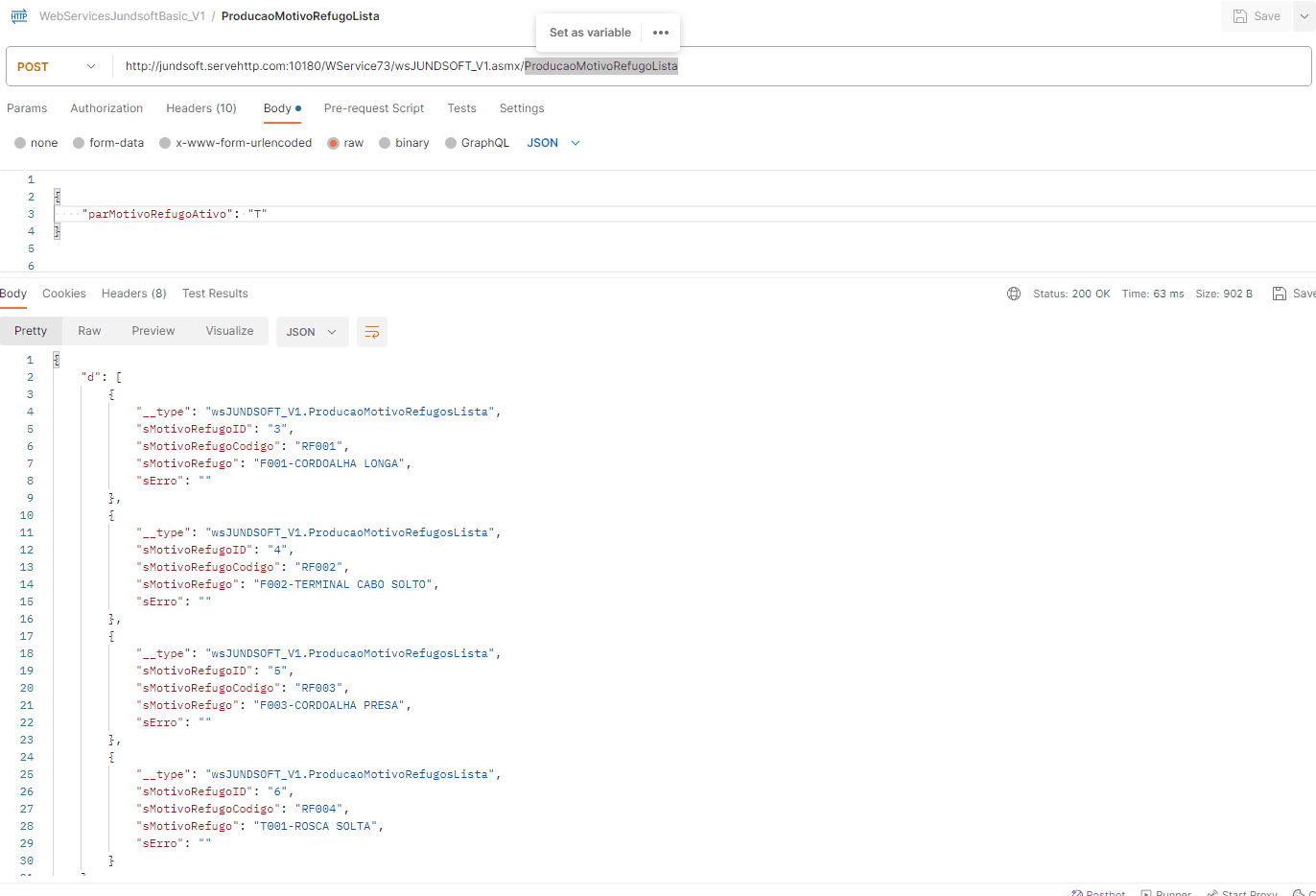Screen dimensions: 1316x896
Task: Open Postbot in the footer bar
Action: coord(1098,893)
